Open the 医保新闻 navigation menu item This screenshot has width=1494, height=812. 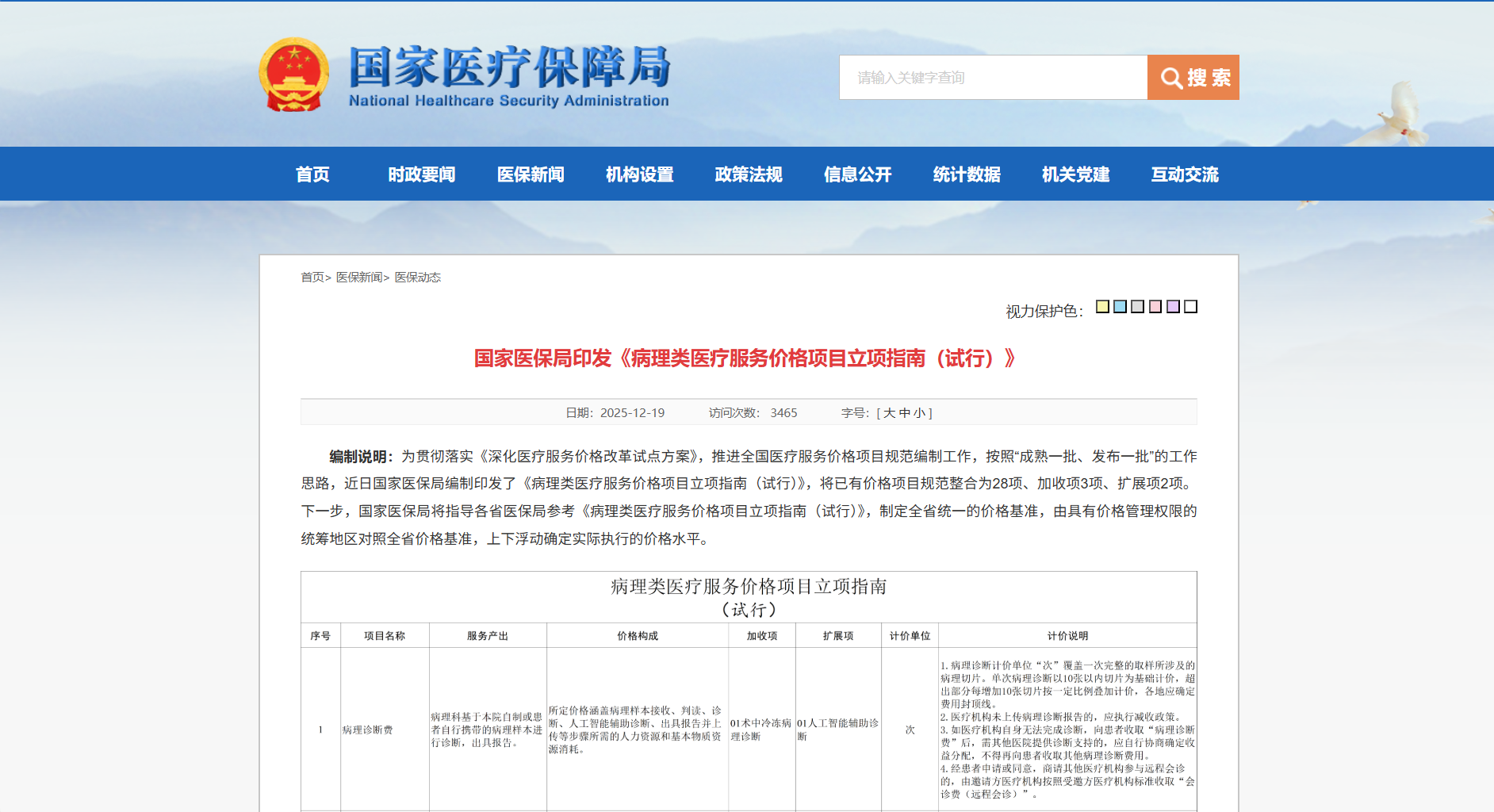point(530,174)
